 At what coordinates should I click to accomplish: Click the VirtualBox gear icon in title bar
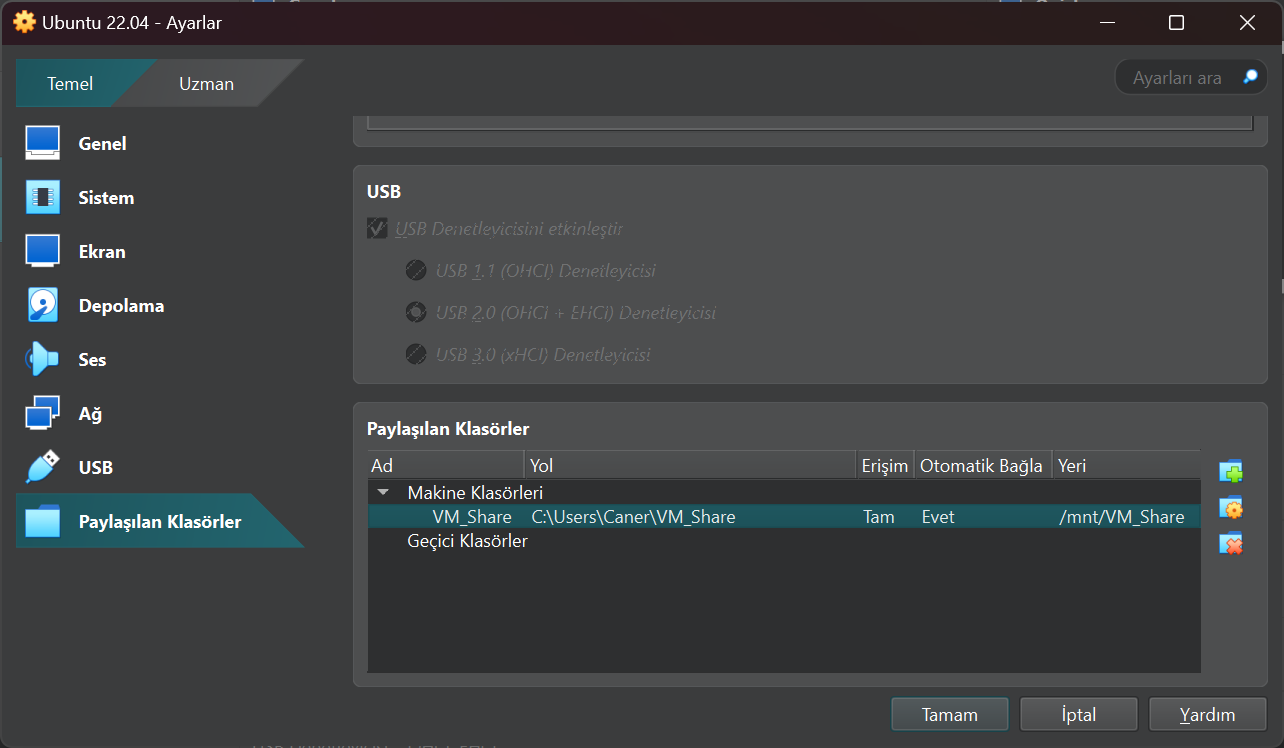pyautogui.click(x=24, y=22)
